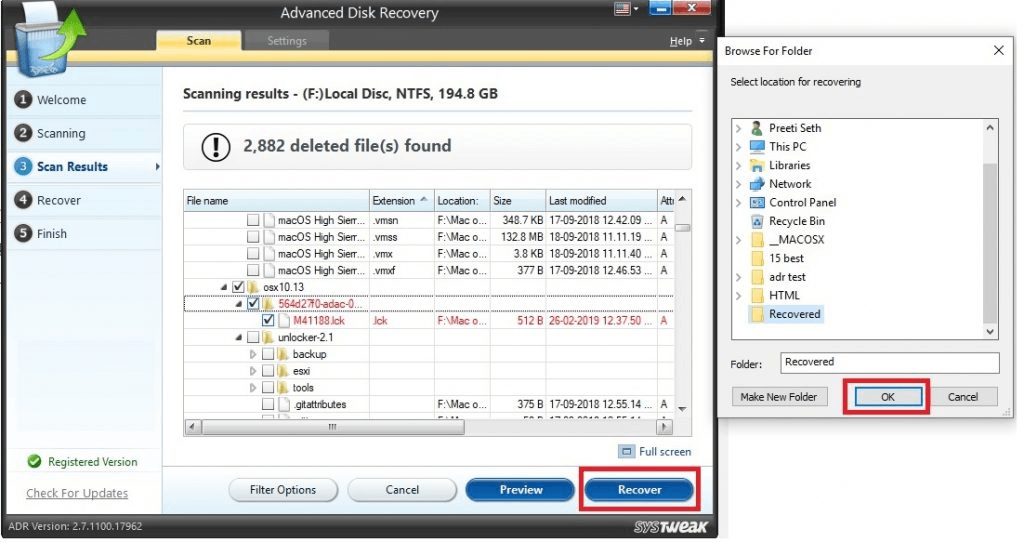
Task: Select the This PC icon
Action: 757,146
